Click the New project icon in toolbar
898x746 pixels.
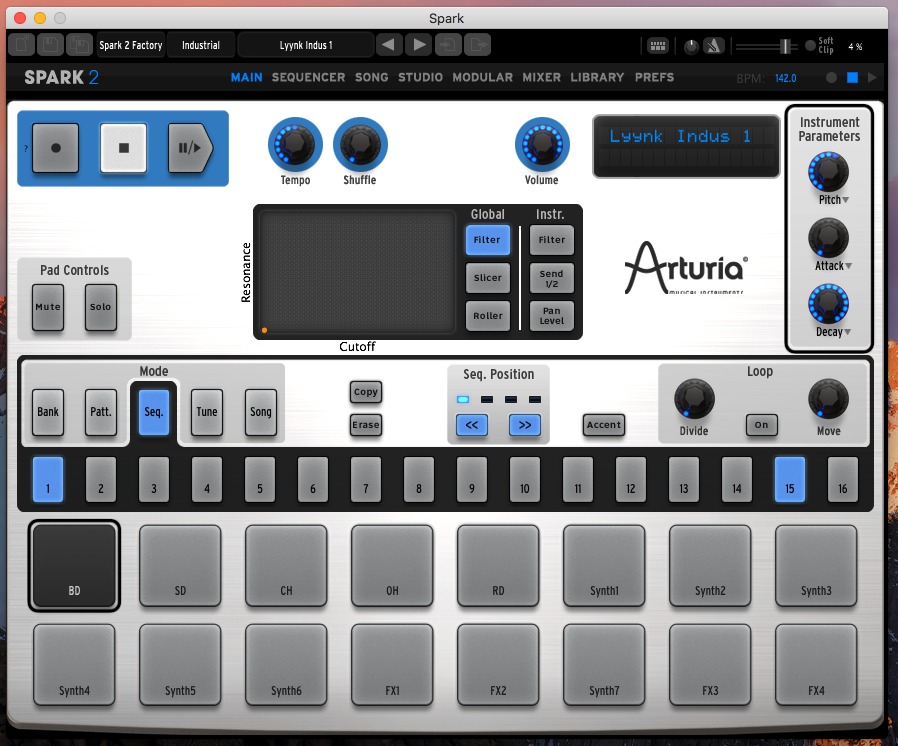point(22,45)
